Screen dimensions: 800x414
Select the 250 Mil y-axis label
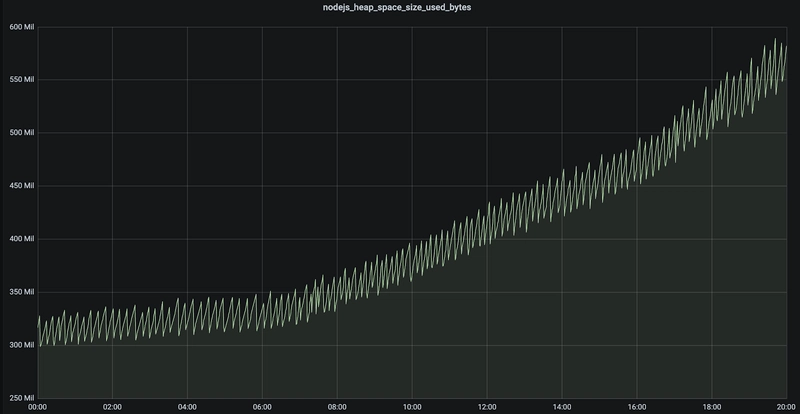[x=21, y=398]
